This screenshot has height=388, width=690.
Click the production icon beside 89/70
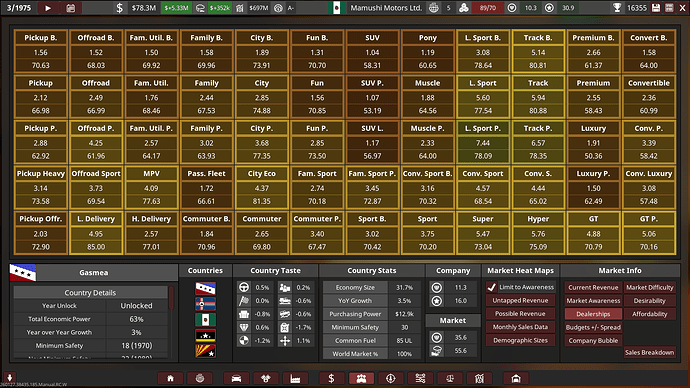463,8
